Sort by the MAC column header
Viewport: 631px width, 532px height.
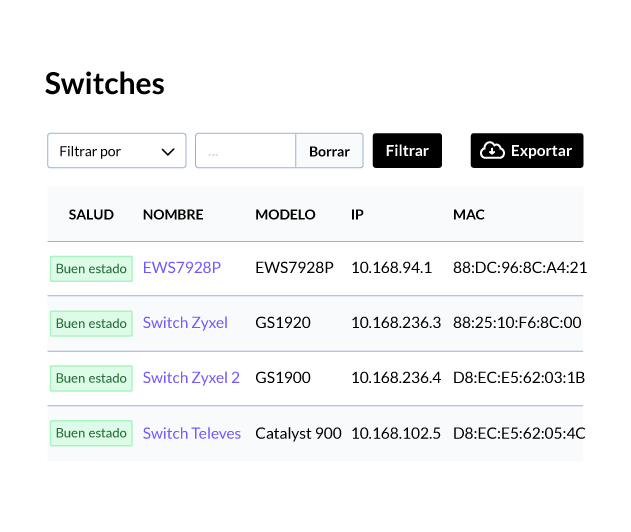click(x=469, y=214)
